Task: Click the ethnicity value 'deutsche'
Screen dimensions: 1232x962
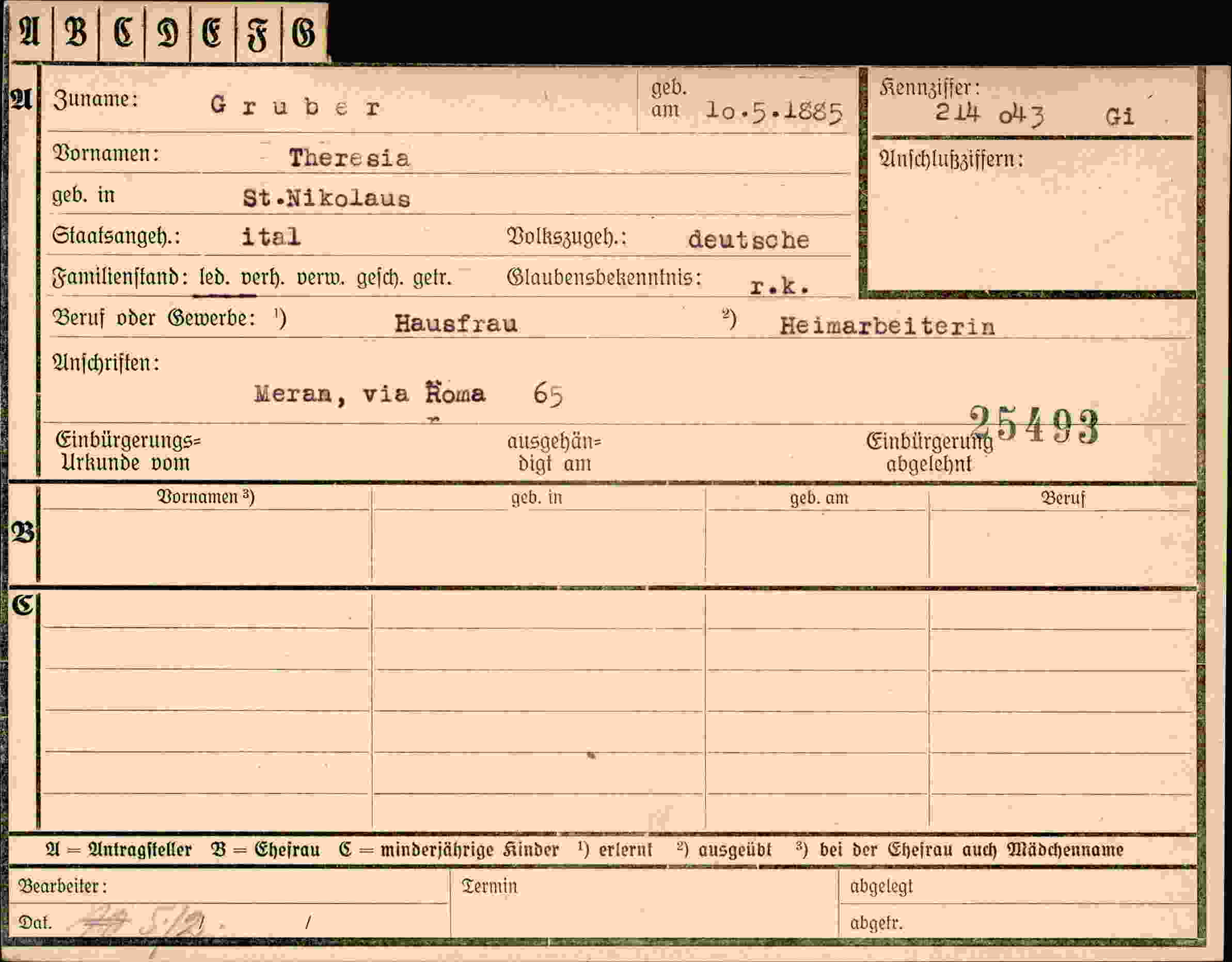Action: (x=748, y=240)
